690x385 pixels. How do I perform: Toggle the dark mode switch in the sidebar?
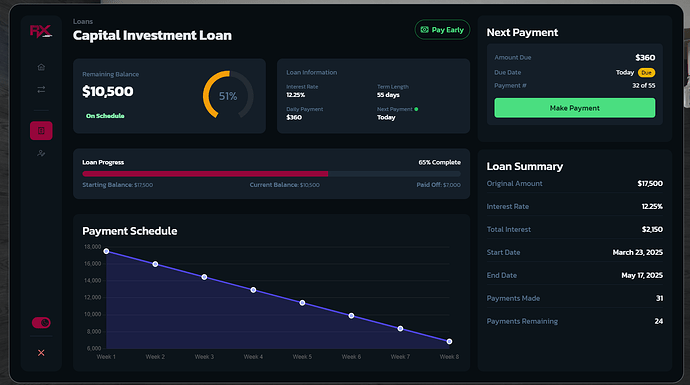(x=41, y=323)
